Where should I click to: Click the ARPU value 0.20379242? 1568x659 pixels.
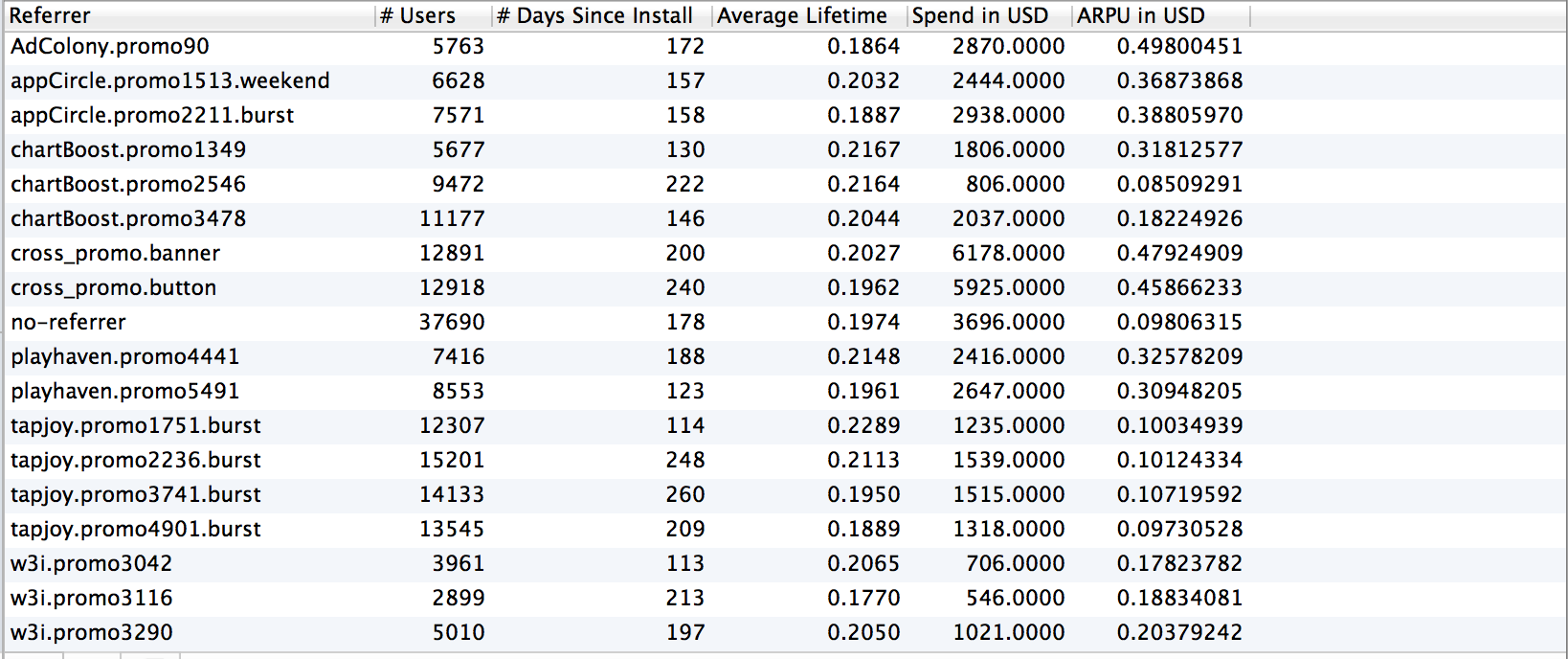pyautogui.click(x=1179, y=632)
